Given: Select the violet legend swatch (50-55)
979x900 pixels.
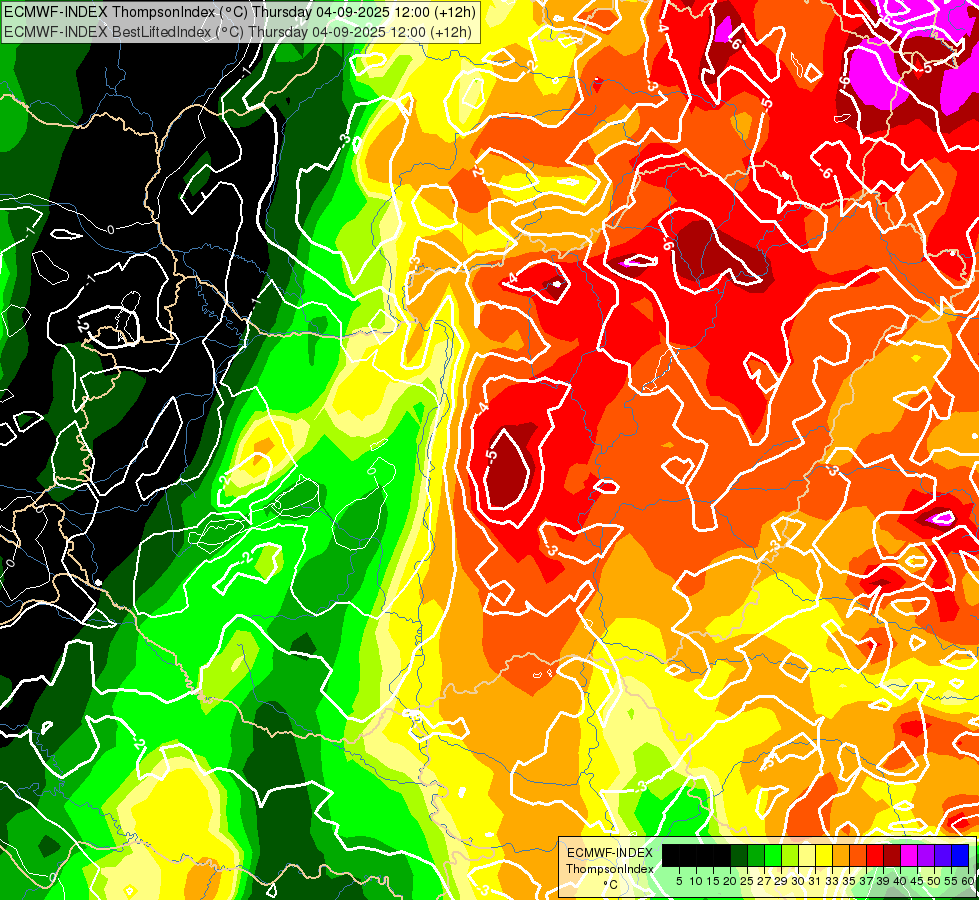Looking at the screenshot, I should click(943, 855).
